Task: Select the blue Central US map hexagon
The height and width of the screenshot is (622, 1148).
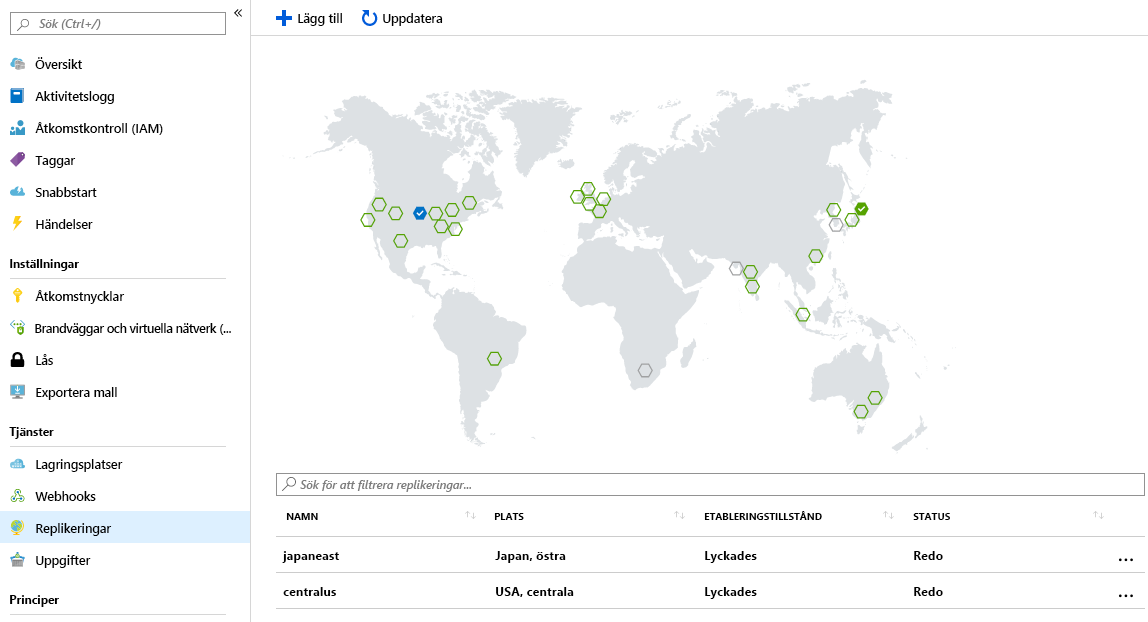Action: coord(420,213)
